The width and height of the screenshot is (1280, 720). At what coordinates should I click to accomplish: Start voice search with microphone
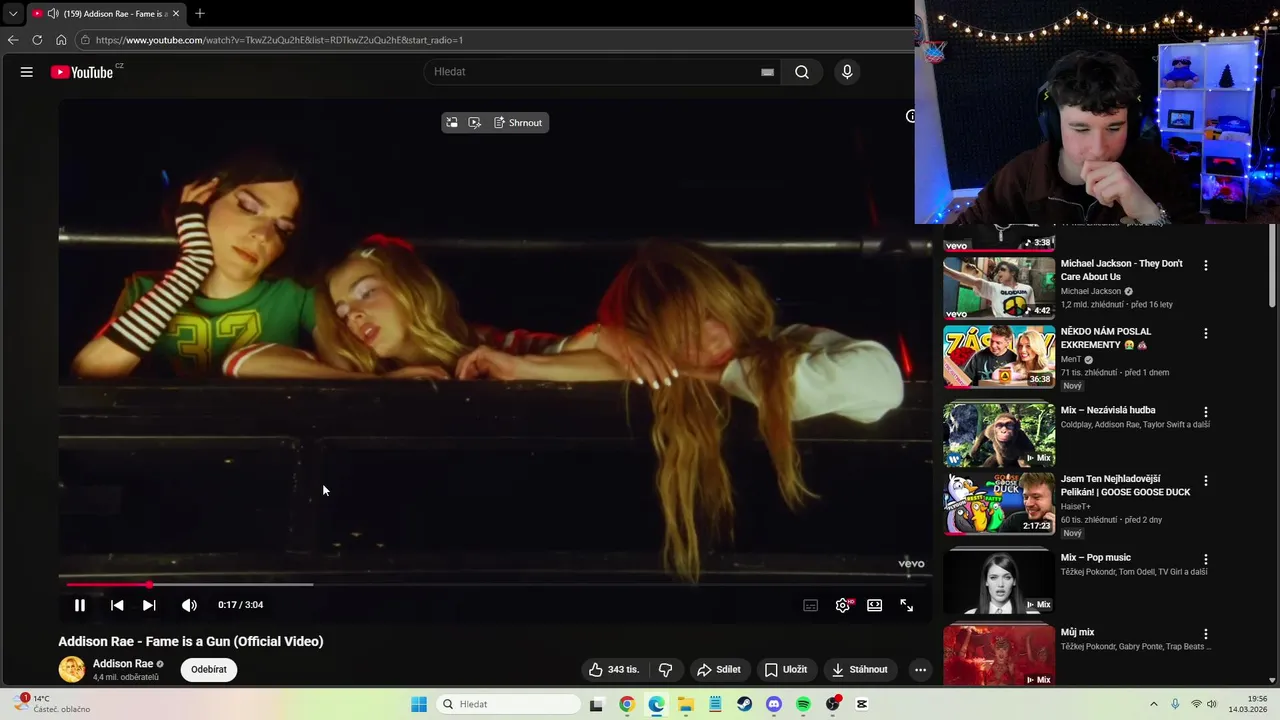(x=847, y=72)
